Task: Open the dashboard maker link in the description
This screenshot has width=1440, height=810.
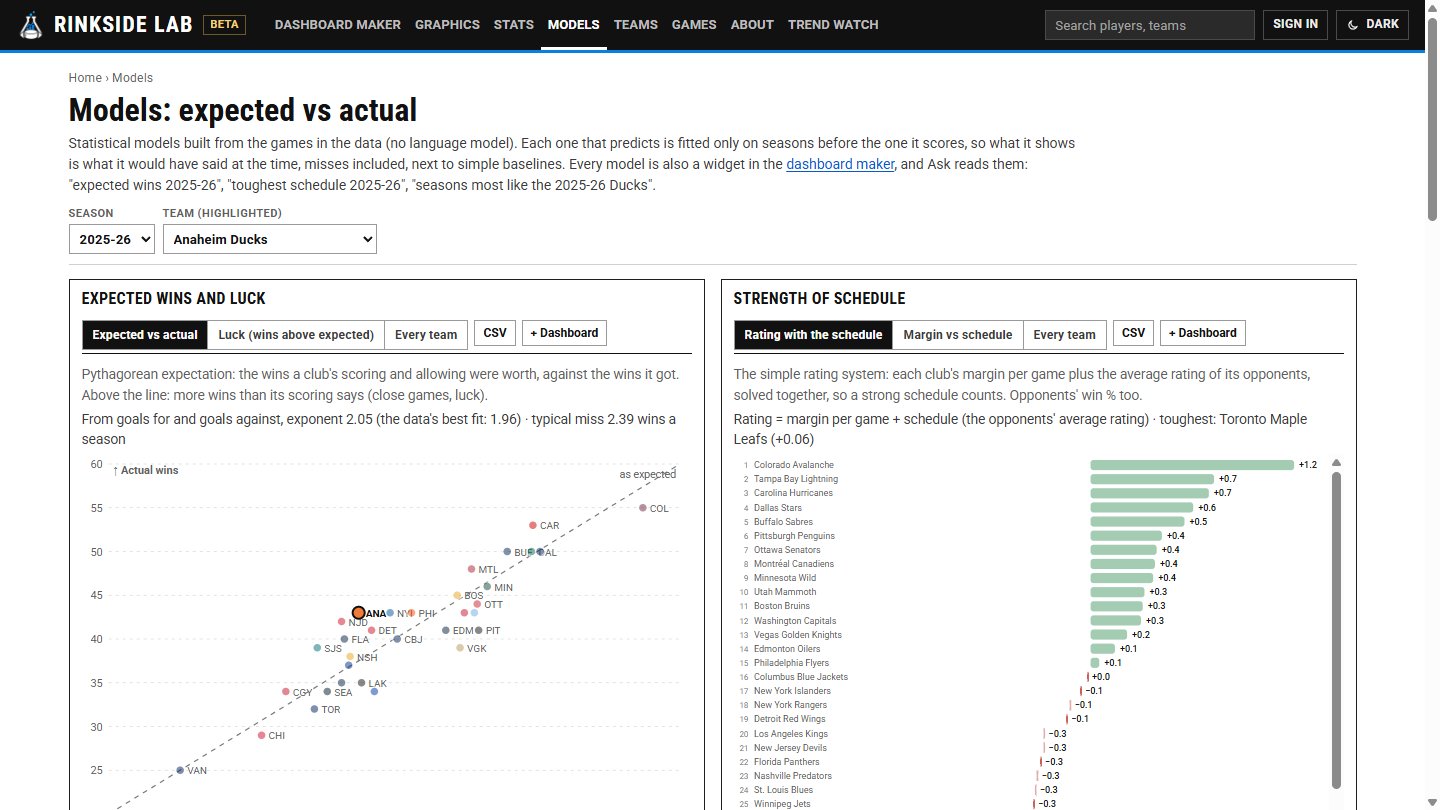Action: pyautogui.click(x=840, y=164)
